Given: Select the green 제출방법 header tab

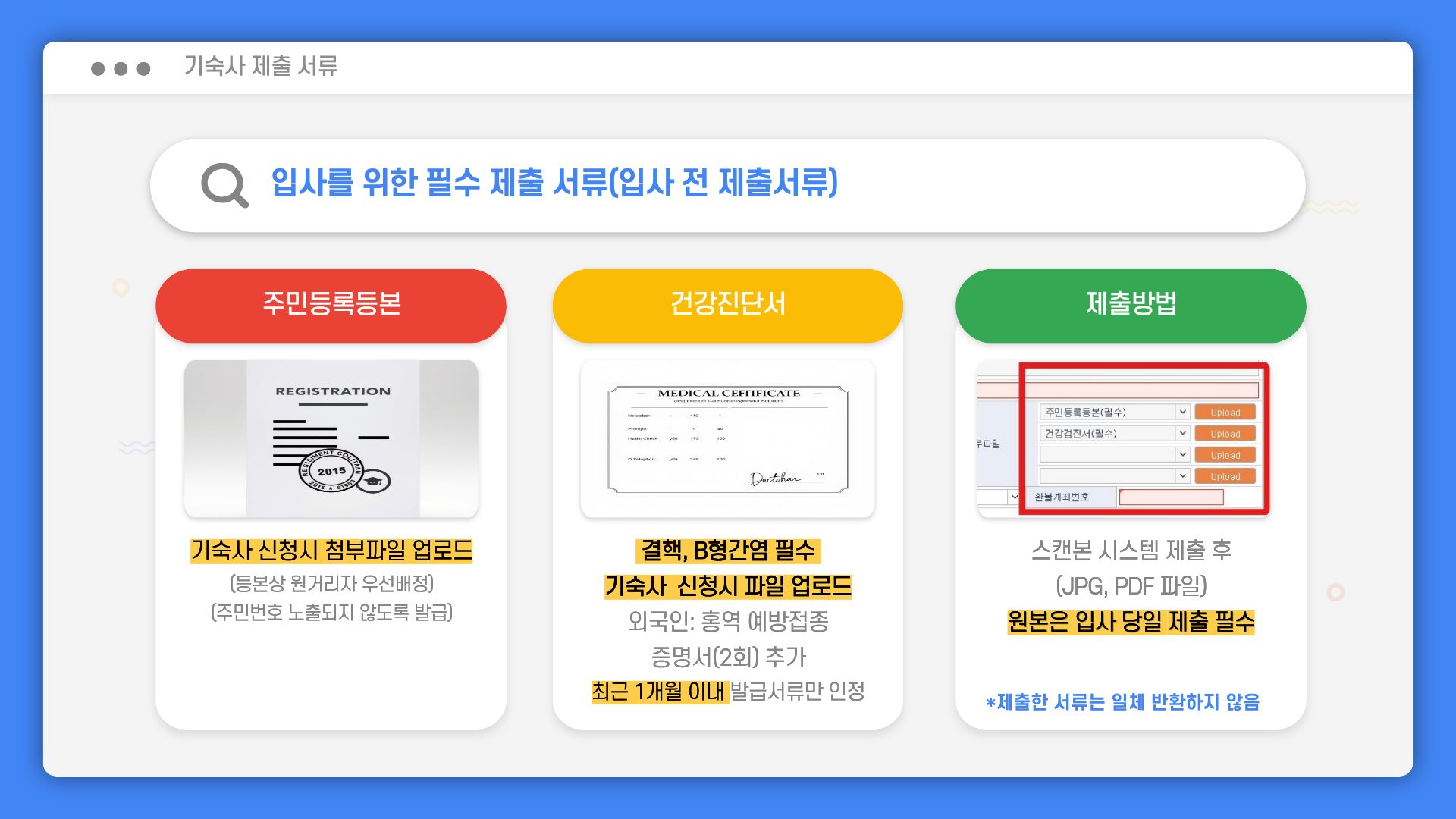Looking at the screenshot, I should point(1131,305).
